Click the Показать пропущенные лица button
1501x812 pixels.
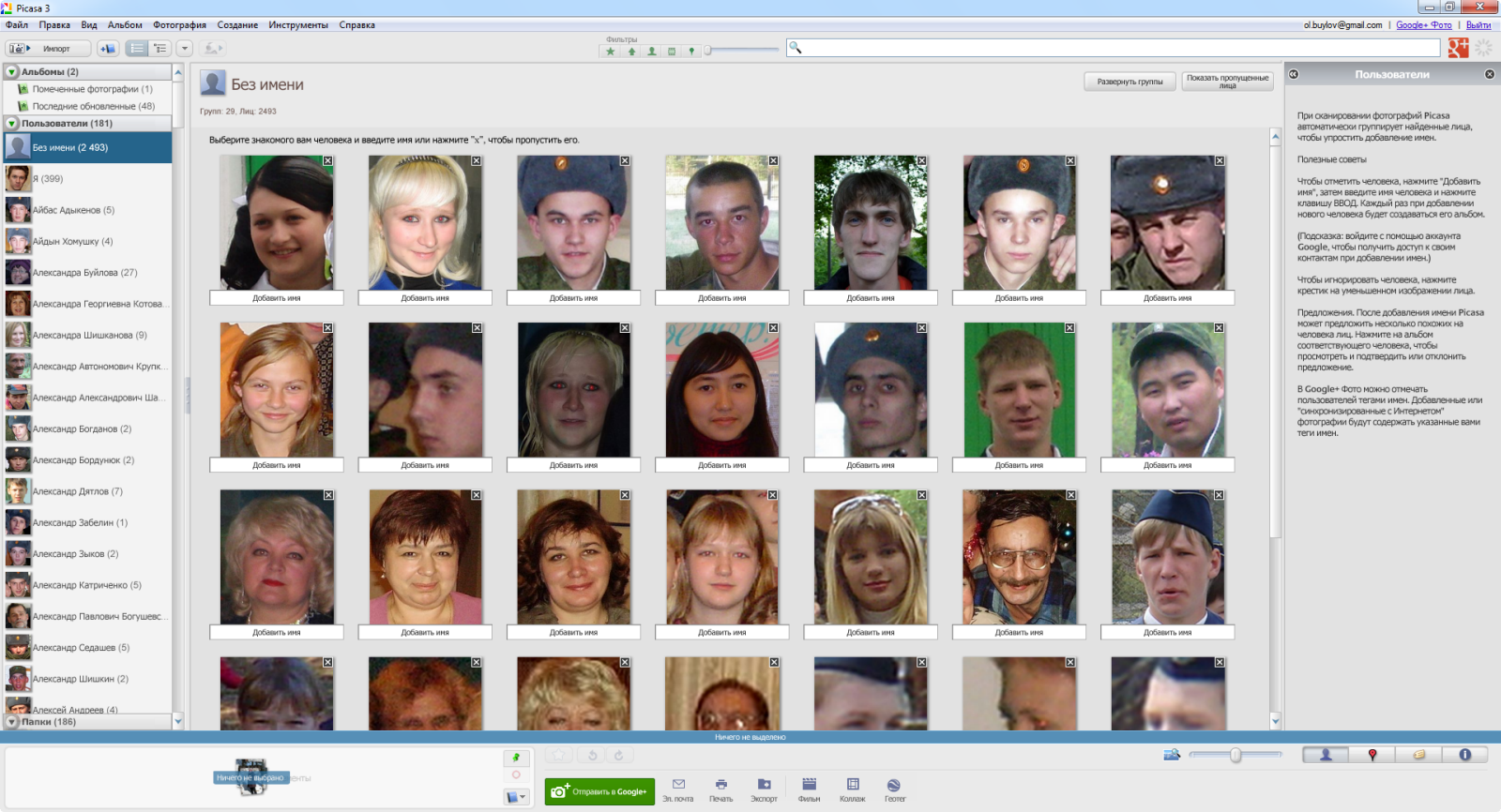[x=1227, y=82]
